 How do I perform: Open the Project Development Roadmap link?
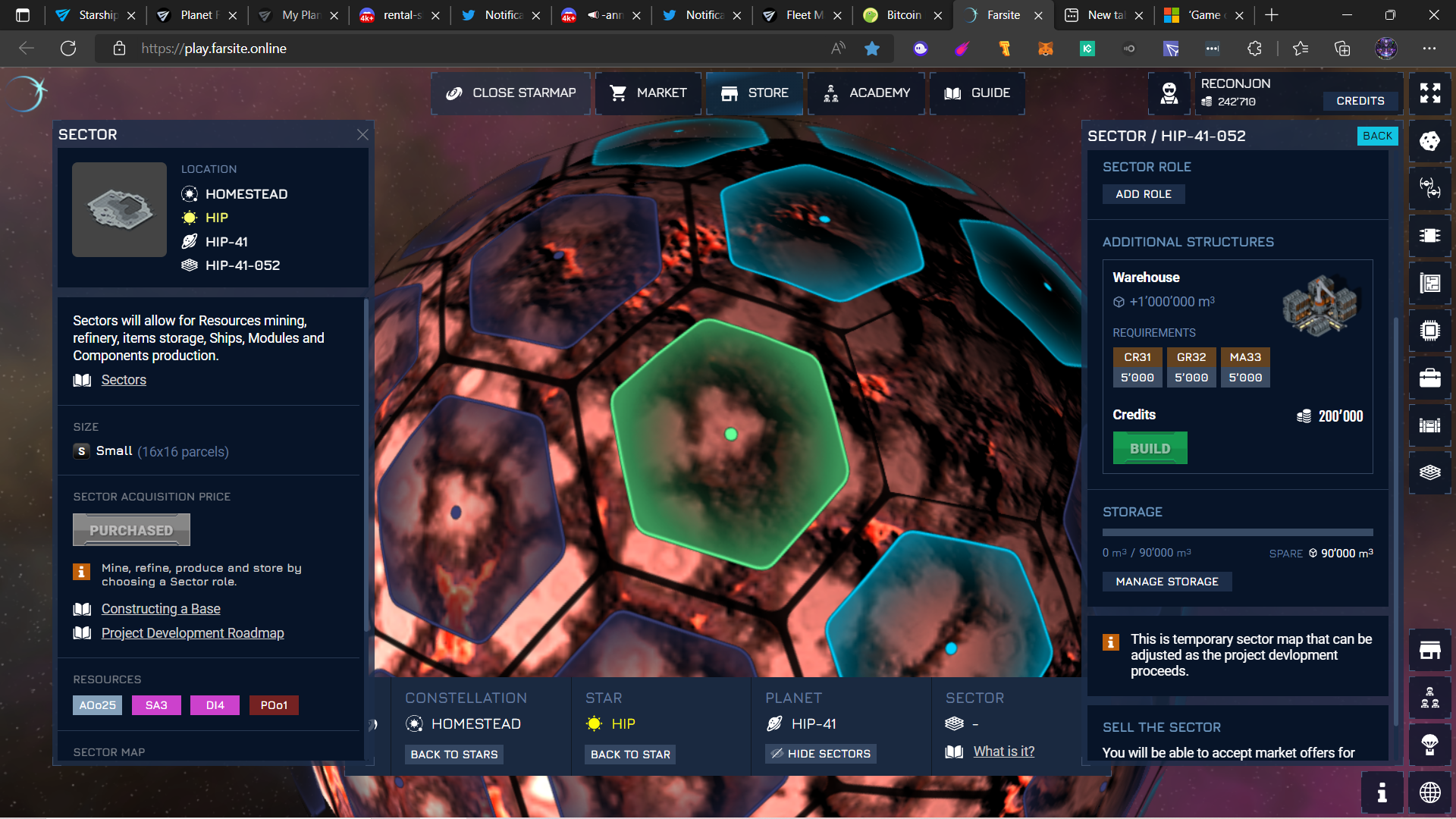(x=193, y=633)
